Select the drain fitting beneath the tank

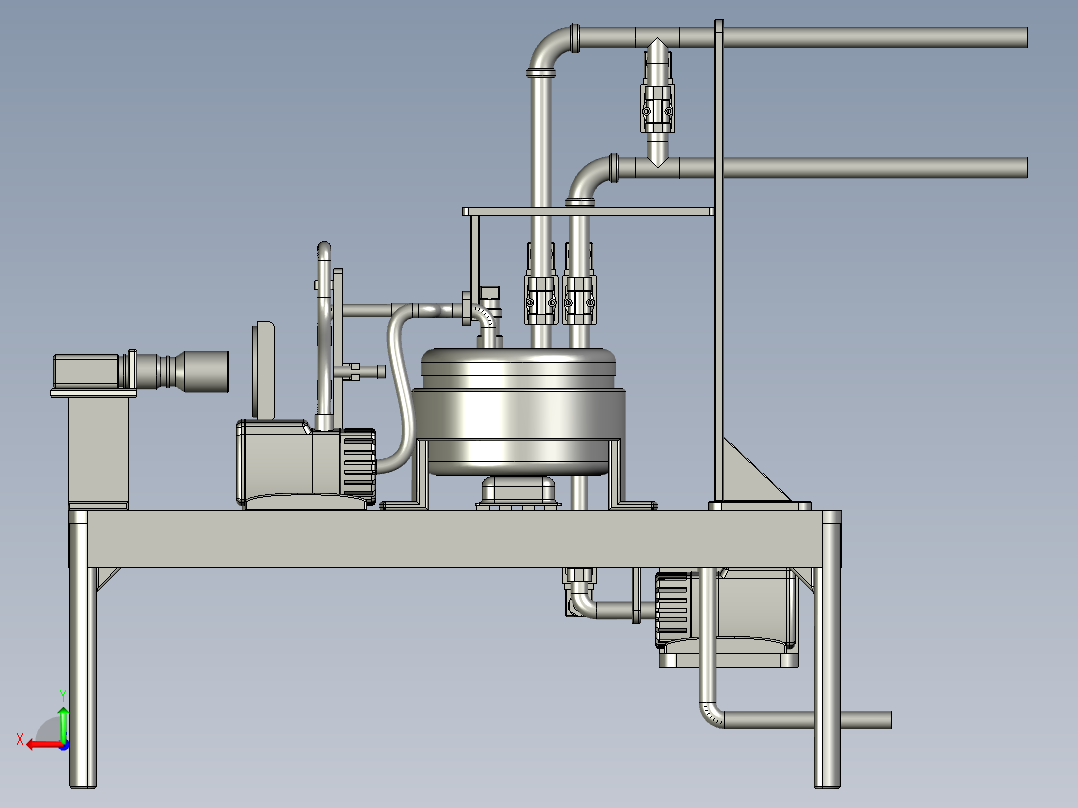[x=518, y=492]
